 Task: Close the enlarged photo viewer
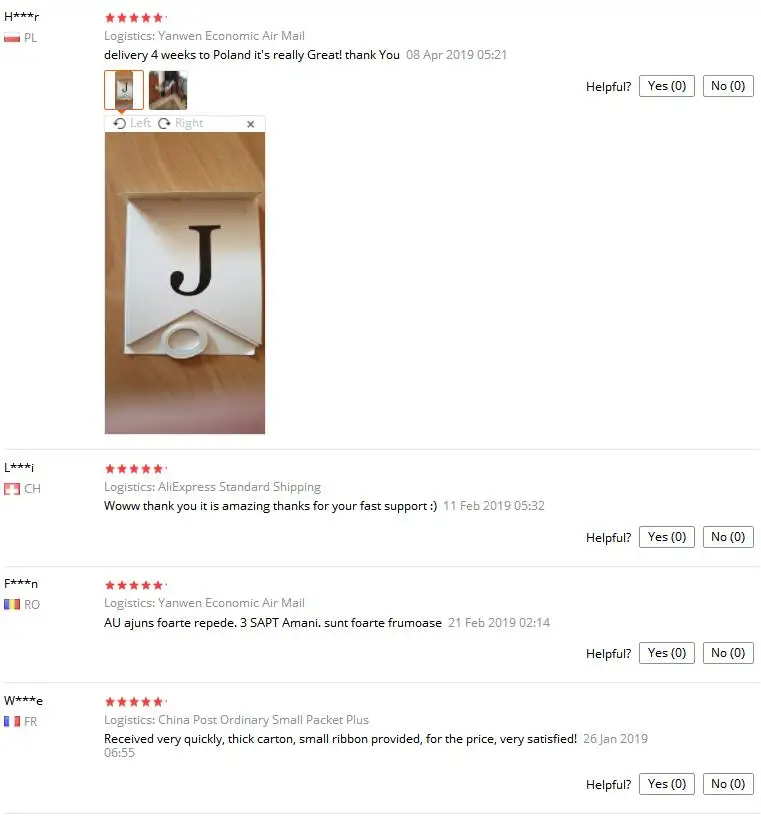pos(250,124)
